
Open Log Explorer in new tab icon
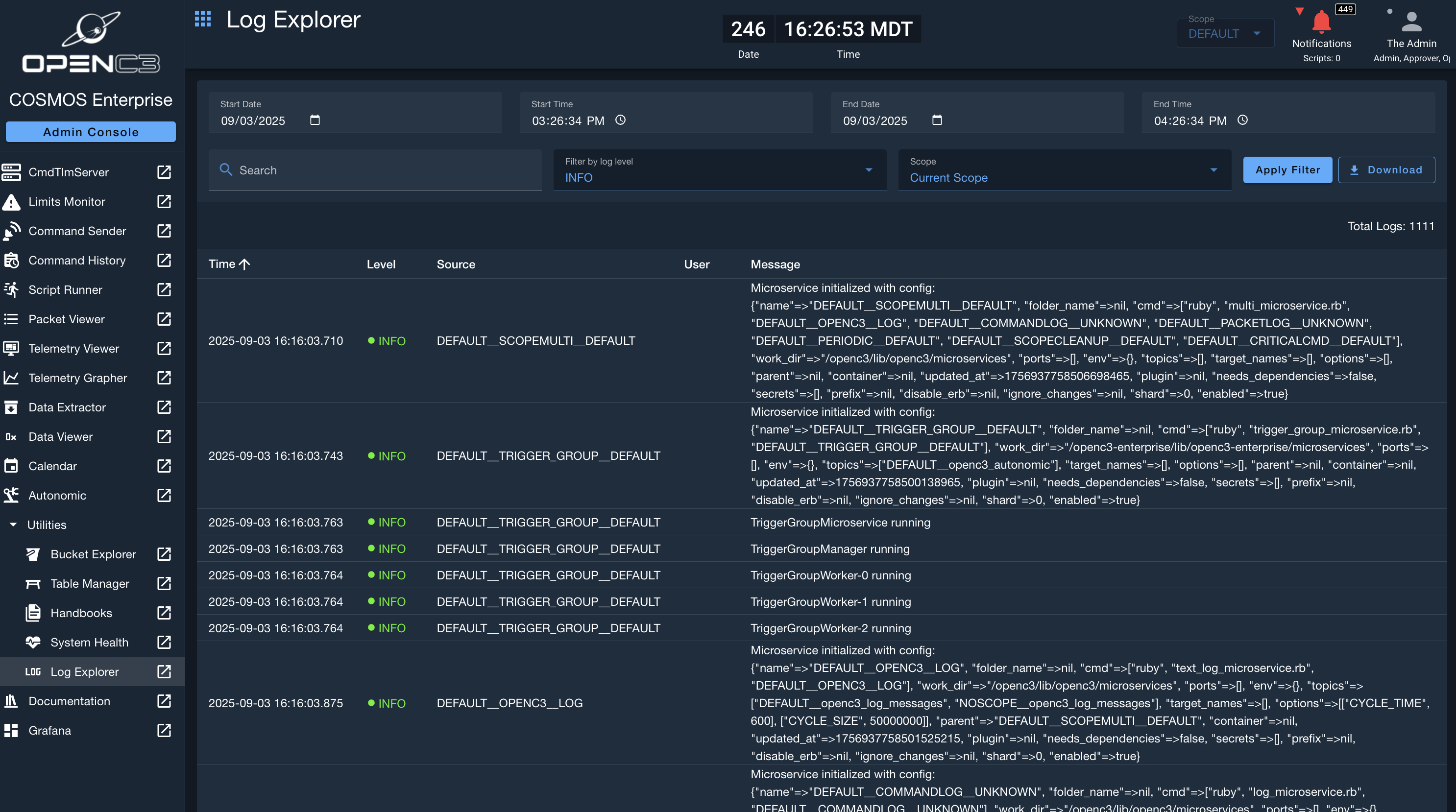[164, 672]
